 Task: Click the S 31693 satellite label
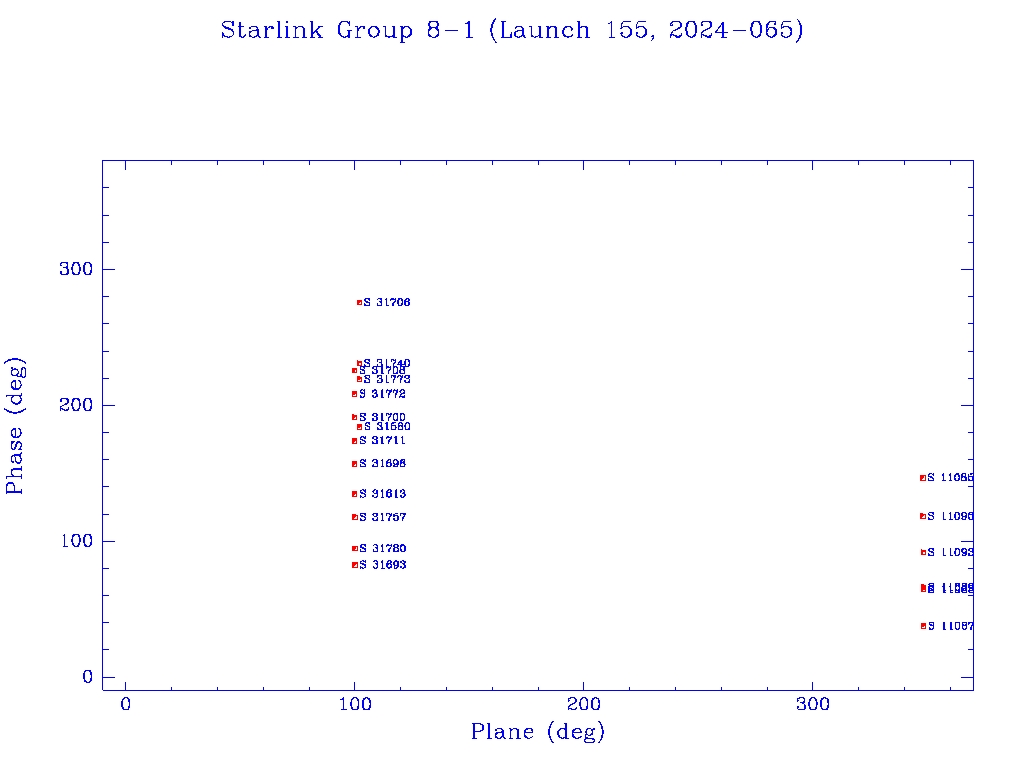coord(382,565)
